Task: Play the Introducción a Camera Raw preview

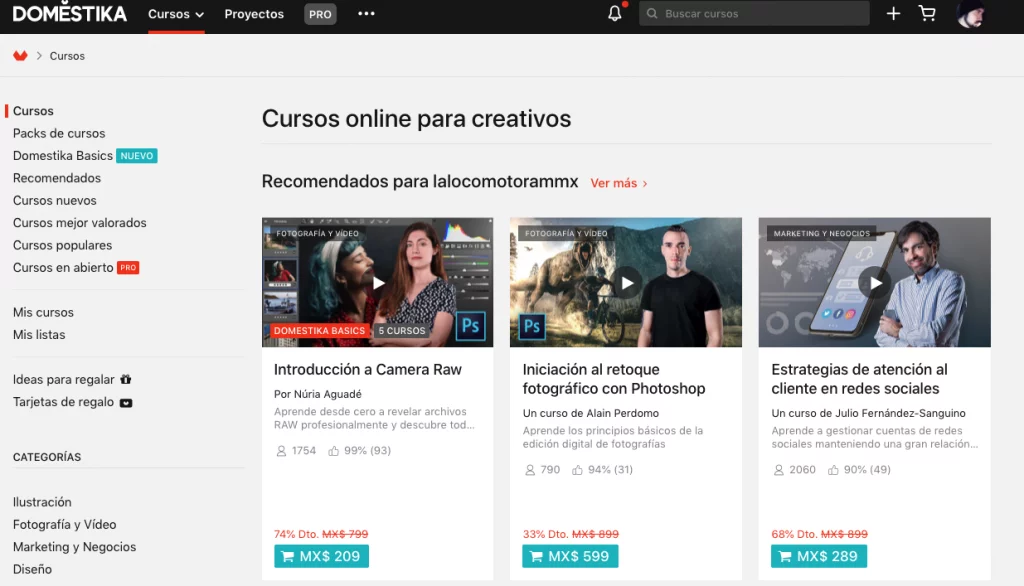Action: tap(378, 283)
